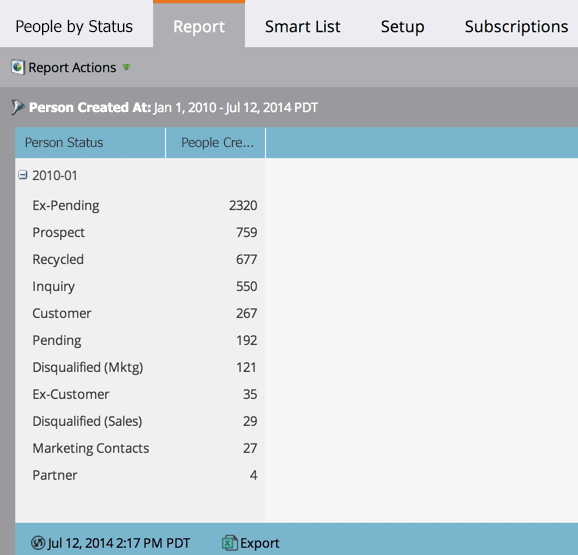Select the Prospect status row

[140, 232]
